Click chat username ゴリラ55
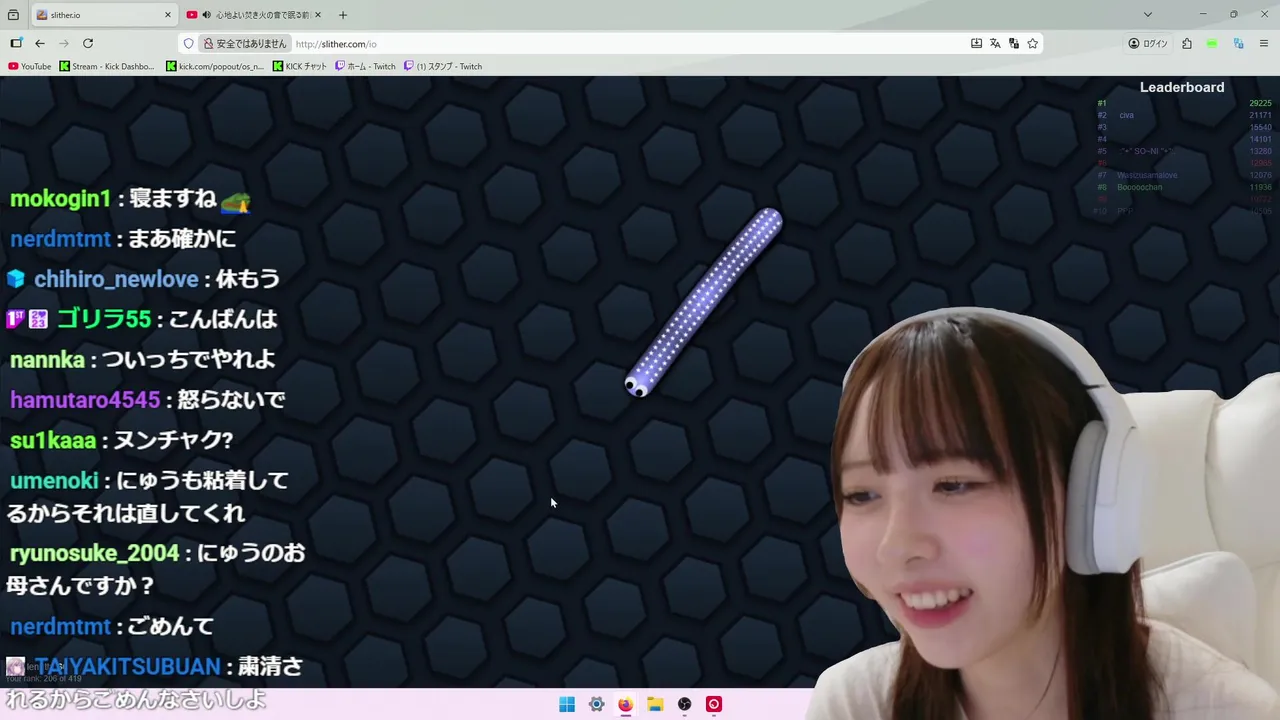Screen dimensions: 1280x720 coord(104,319)
